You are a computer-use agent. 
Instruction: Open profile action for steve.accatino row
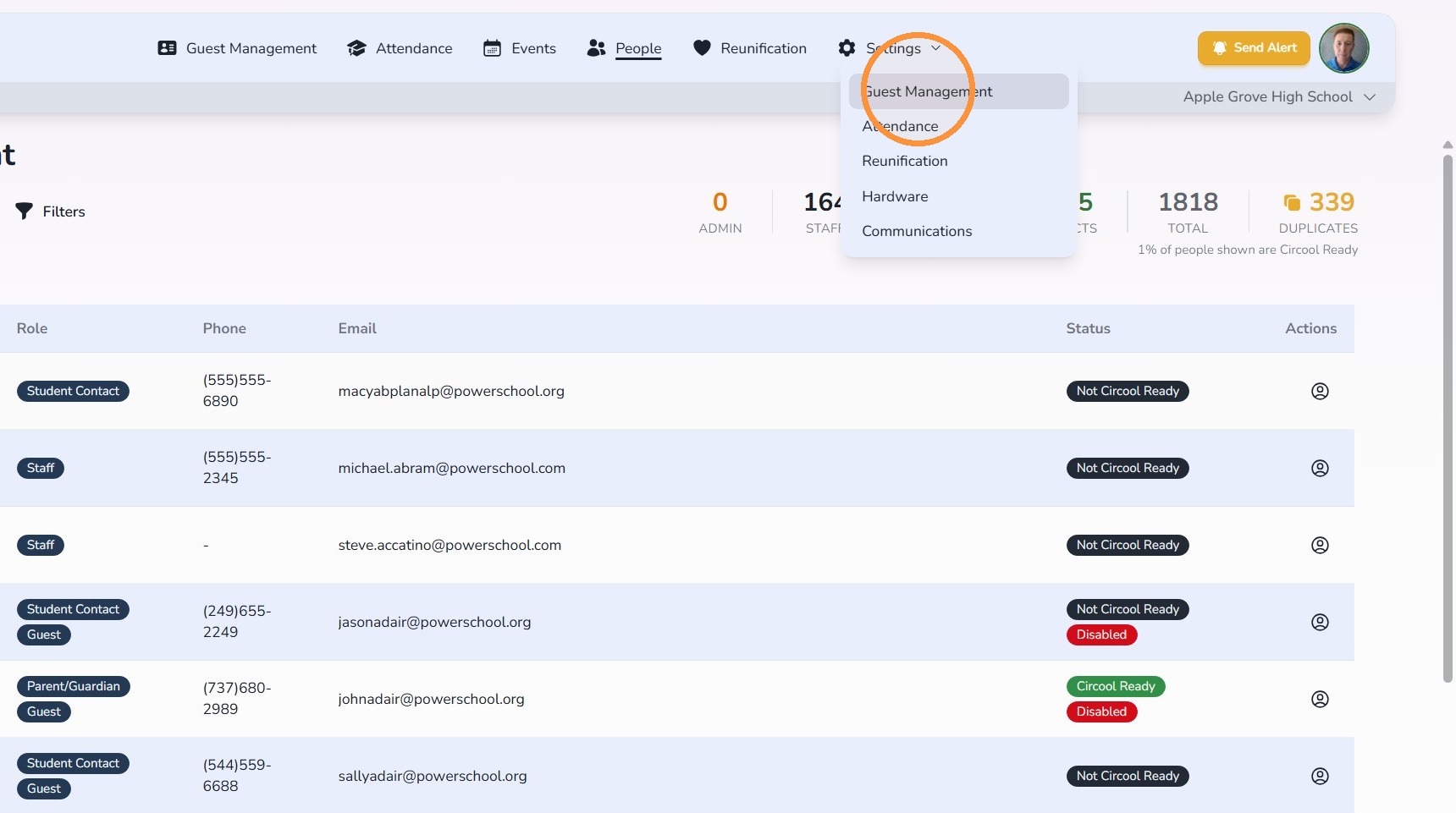pyautogui.click(x=1320, y=545)
